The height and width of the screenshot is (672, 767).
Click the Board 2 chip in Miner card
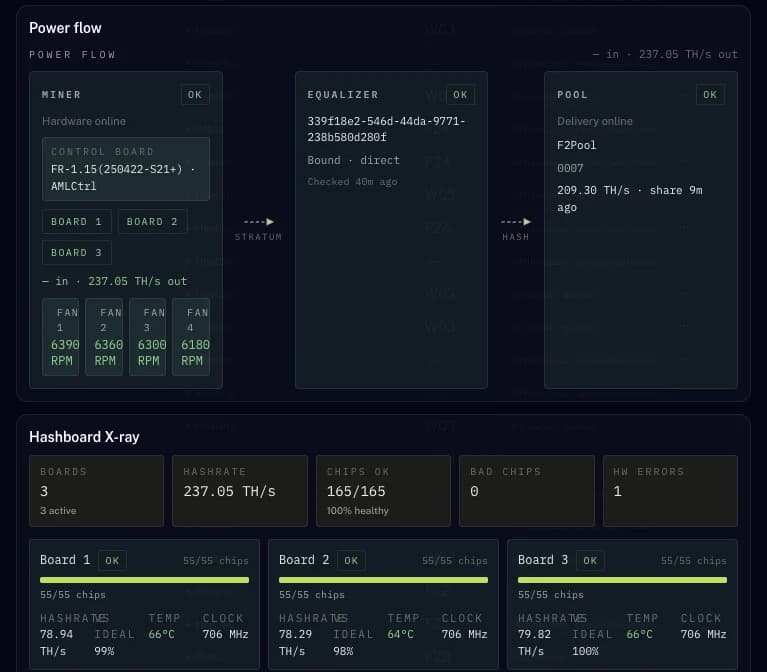[x=152, y=222]
